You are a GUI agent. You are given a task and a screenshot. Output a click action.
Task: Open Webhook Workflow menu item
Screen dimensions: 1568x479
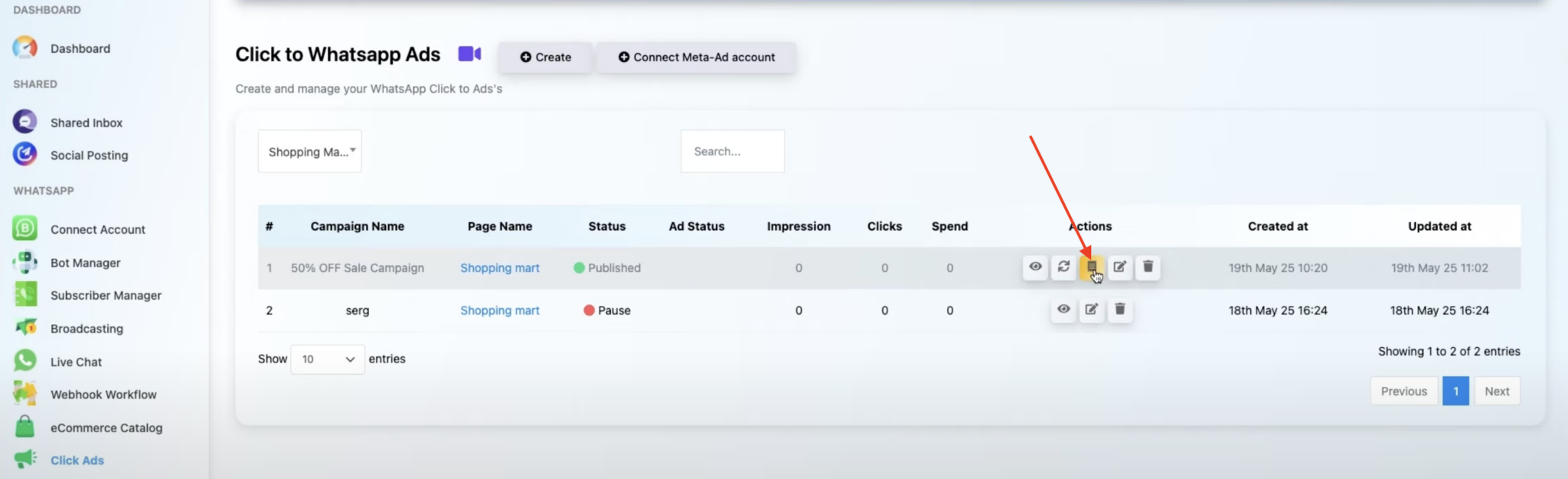[103, 395]
